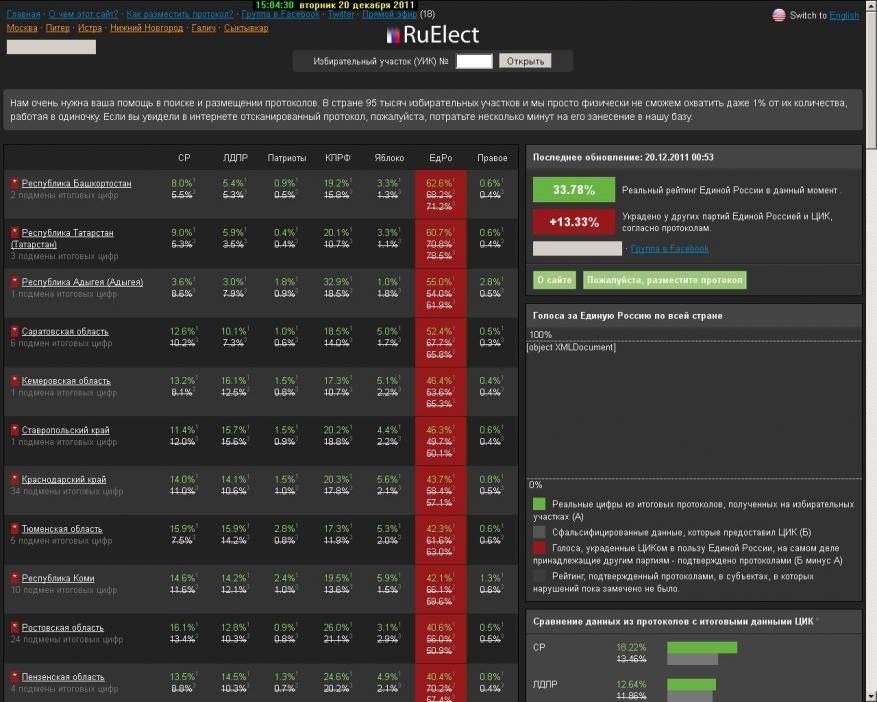Click the red icon beside Ростовская область
This screenshot has width=877, height=702.
pyautogui.click(x=15, y=628)
